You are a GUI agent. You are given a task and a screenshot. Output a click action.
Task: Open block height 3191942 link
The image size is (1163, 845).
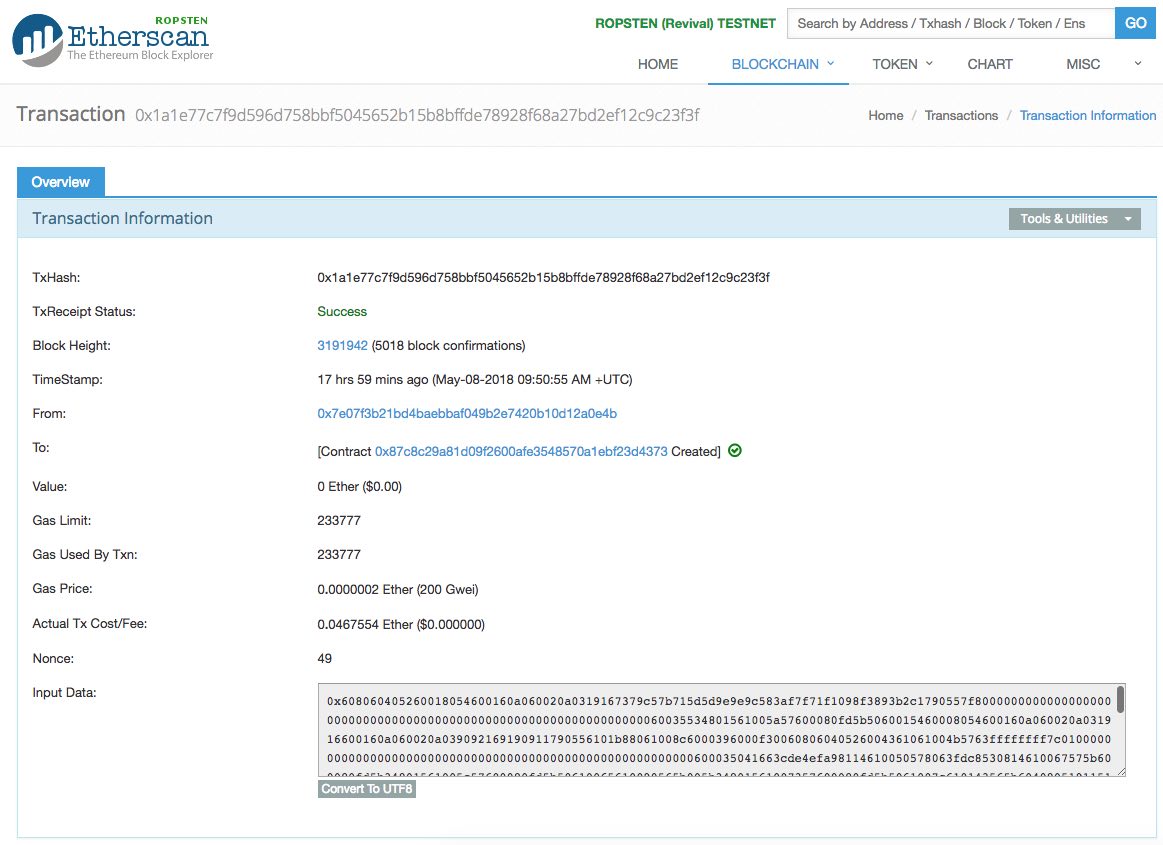click(x=342, y=346)
